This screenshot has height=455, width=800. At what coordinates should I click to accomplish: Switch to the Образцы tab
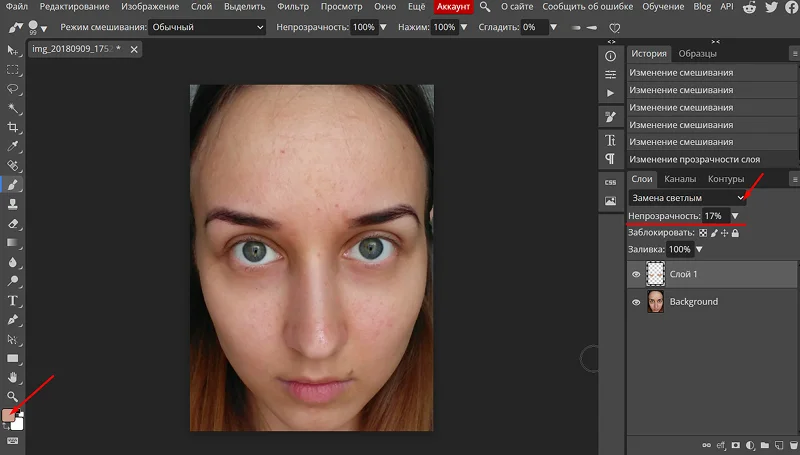697,54
